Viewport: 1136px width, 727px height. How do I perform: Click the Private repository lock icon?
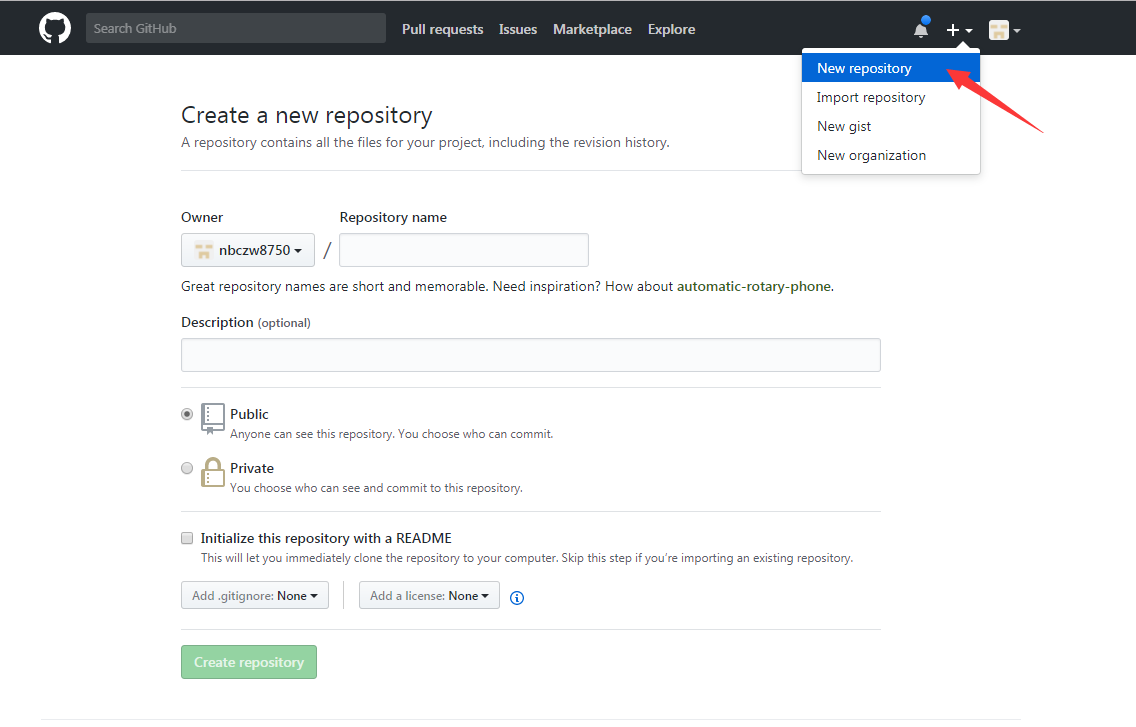coord(212,472)
